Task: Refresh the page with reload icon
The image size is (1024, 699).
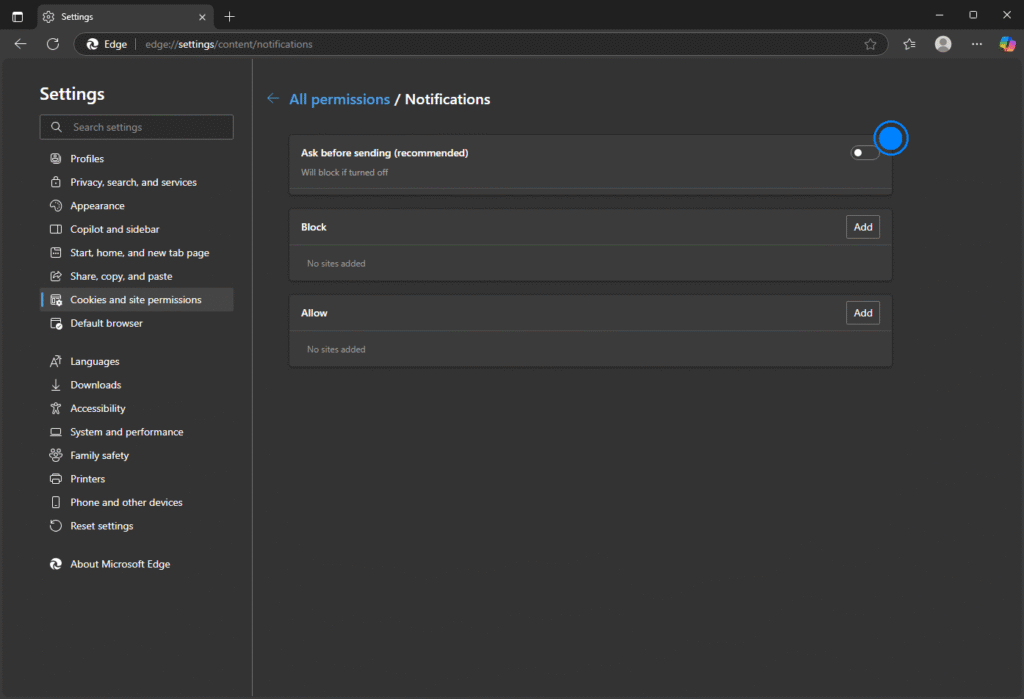Action: tap(53, 44)
